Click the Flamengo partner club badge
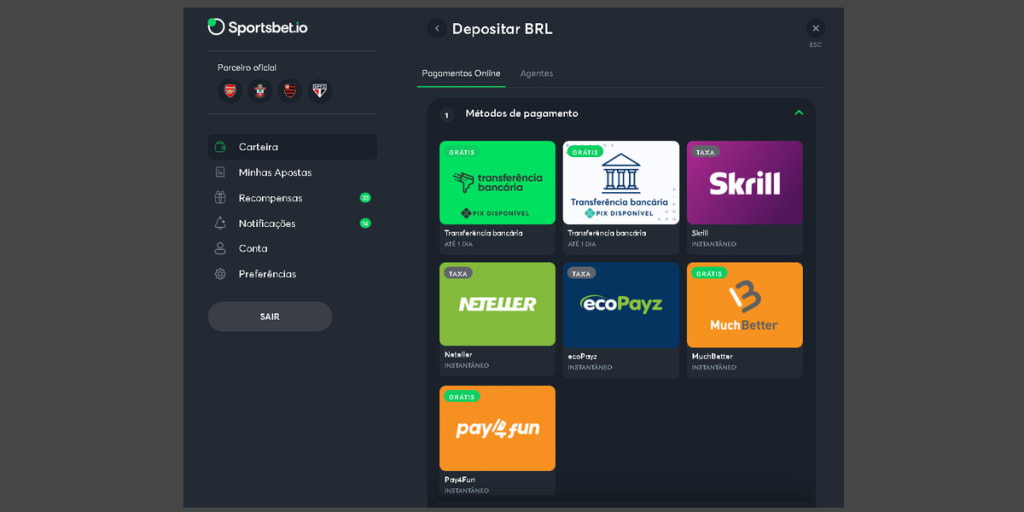1024x512 pixels. pos(290,91)
